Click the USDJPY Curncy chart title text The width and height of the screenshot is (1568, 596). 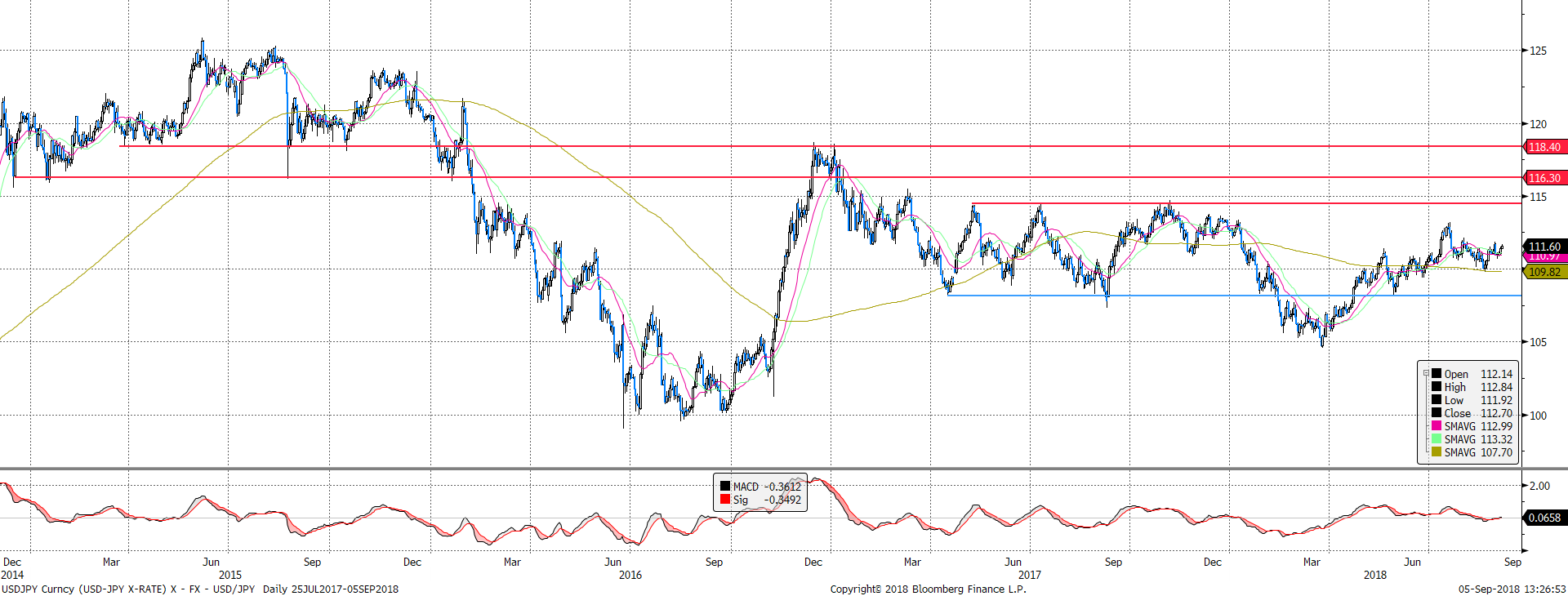(200, 589)
